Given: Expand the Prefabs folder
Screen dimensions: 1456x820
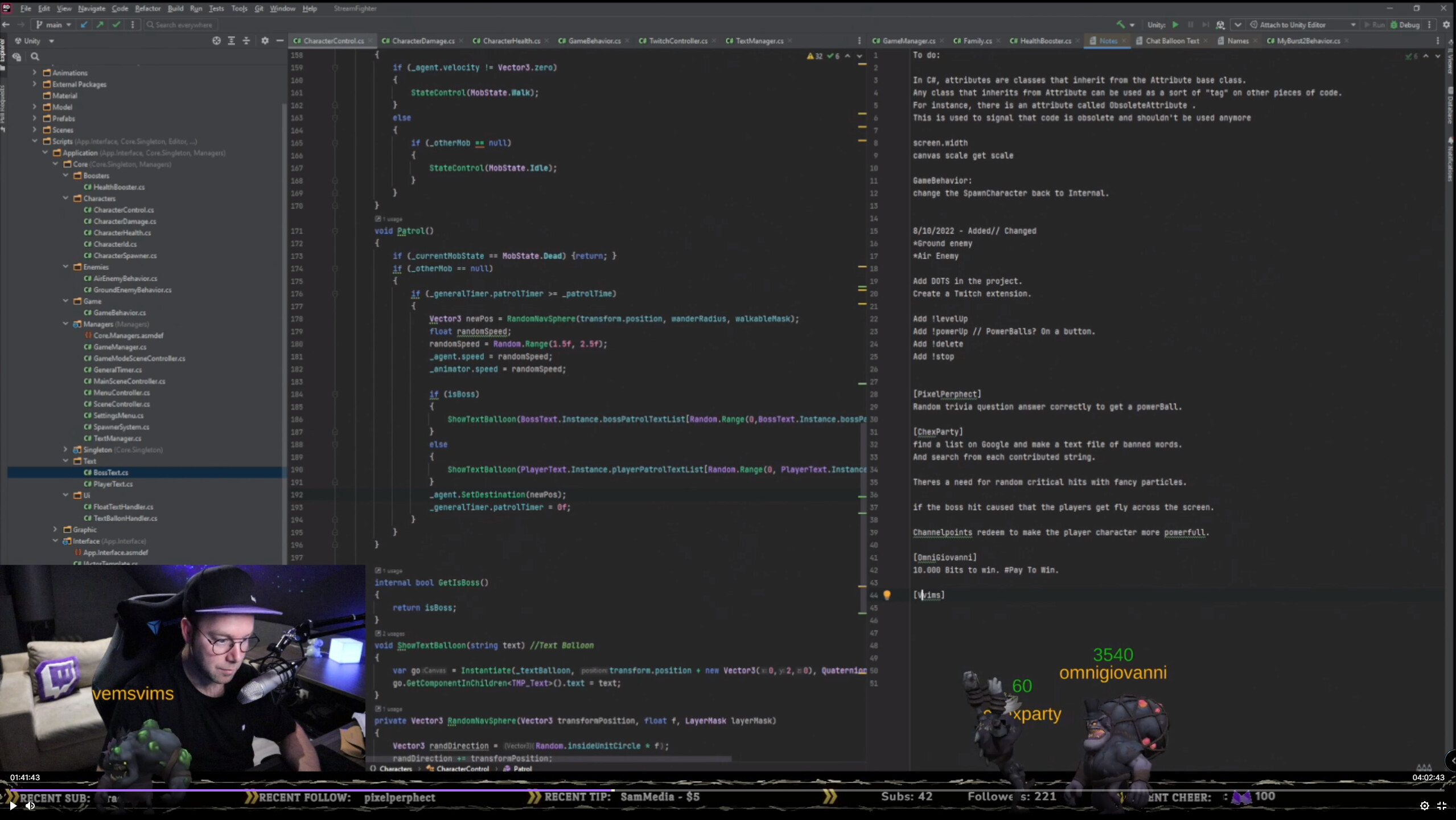Looking at the screenshot, I should pos(35,118).
